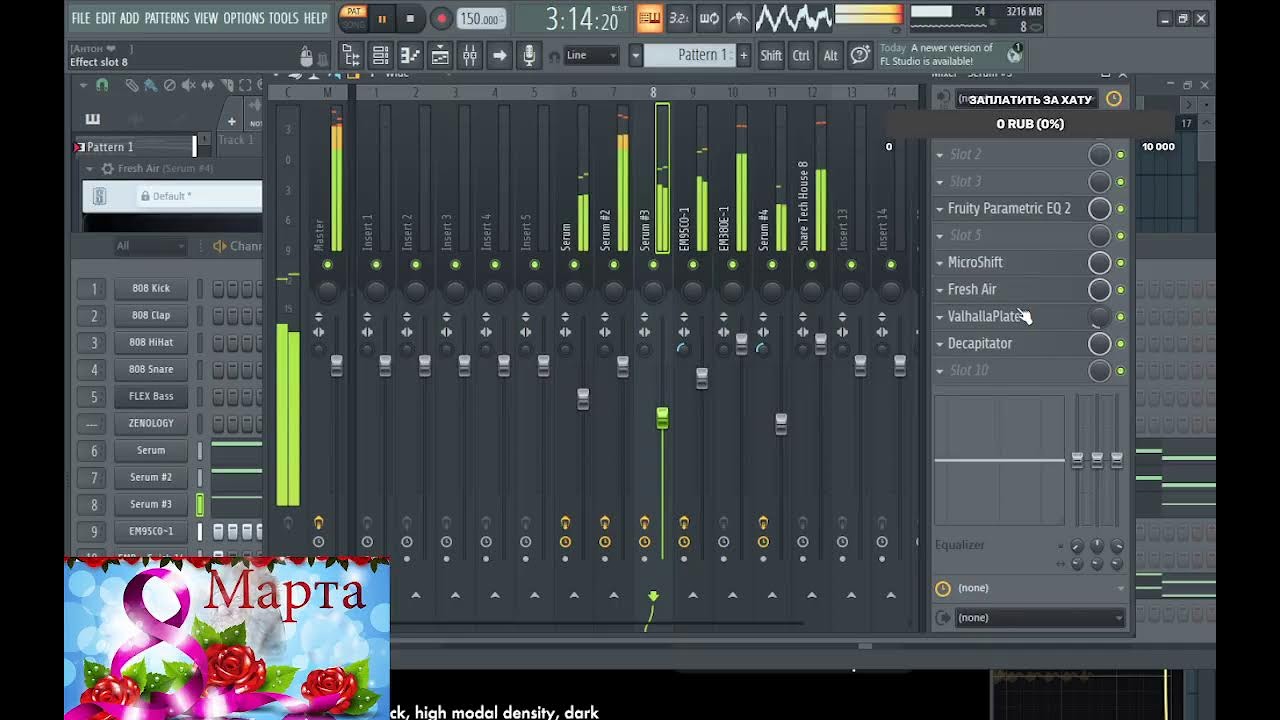The width and height of the screenshot is (1280, 720).
Task: Toggle the 3.2 countdown before recording
Action: 679,18
